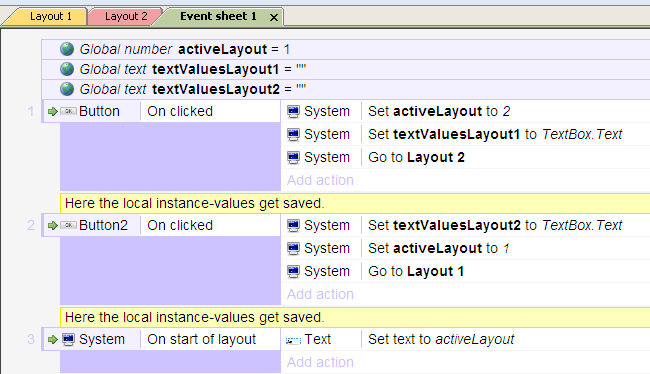Close the Event sheet 1 tab
This screenshot has height=374, width=650.
tap(274, 17)
